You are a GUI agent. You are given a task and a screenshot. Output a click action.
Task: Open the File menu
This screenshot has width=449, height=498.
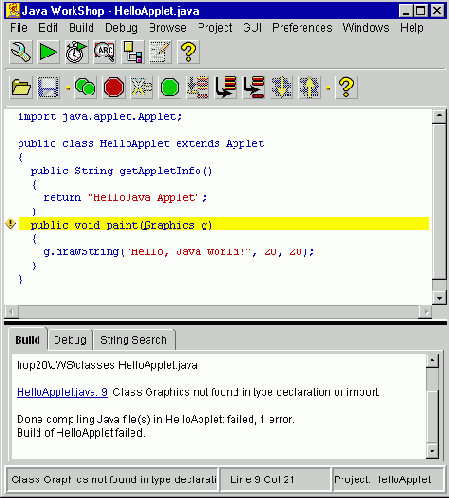[19, 28]
